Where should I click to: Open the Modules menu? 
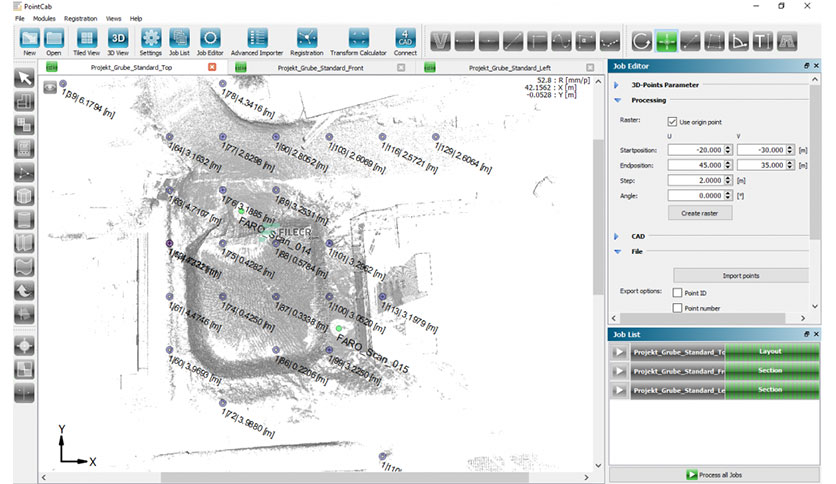(x=44, y=19)
